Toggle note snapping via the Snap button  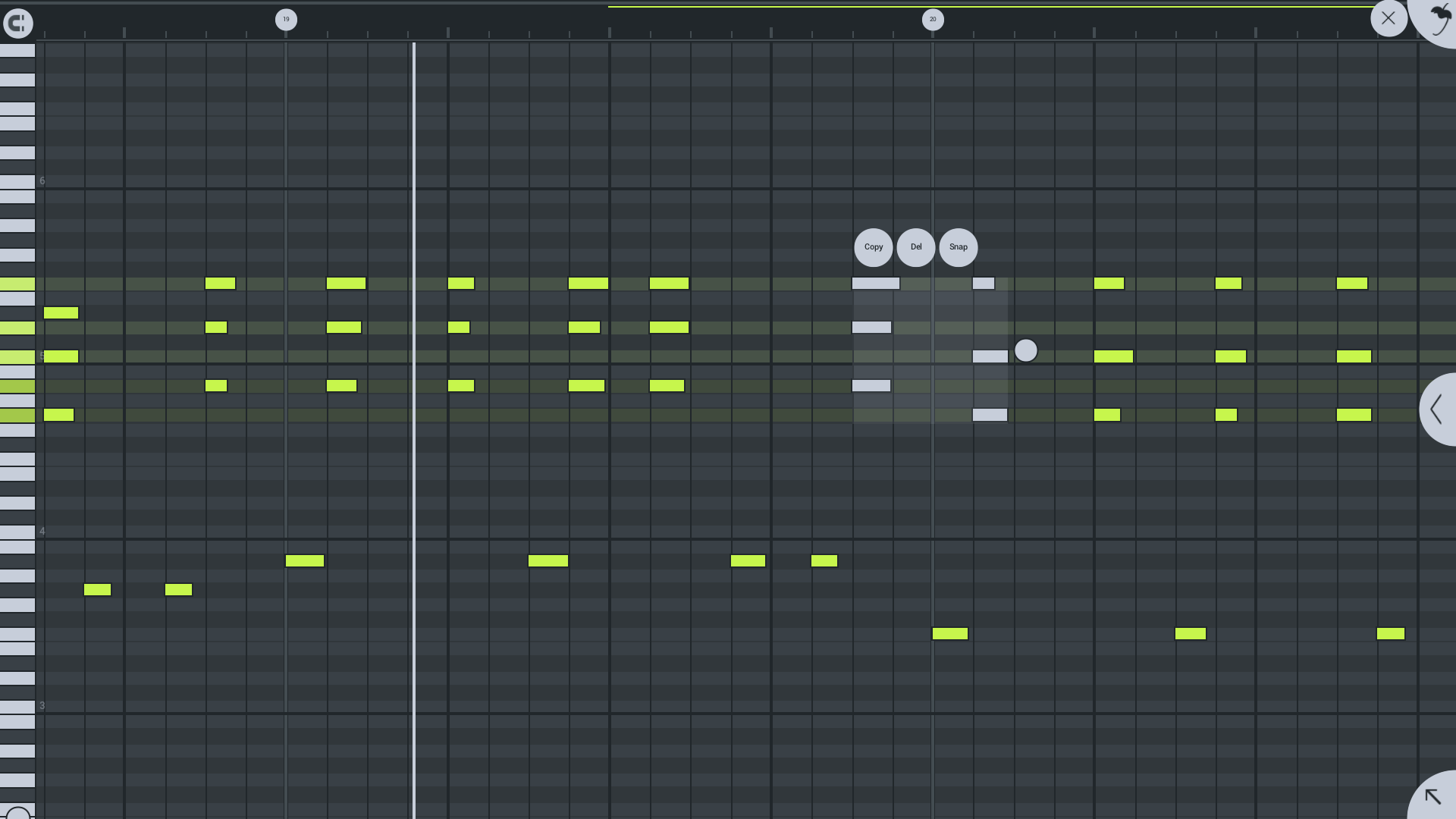(x=958, y=247)
